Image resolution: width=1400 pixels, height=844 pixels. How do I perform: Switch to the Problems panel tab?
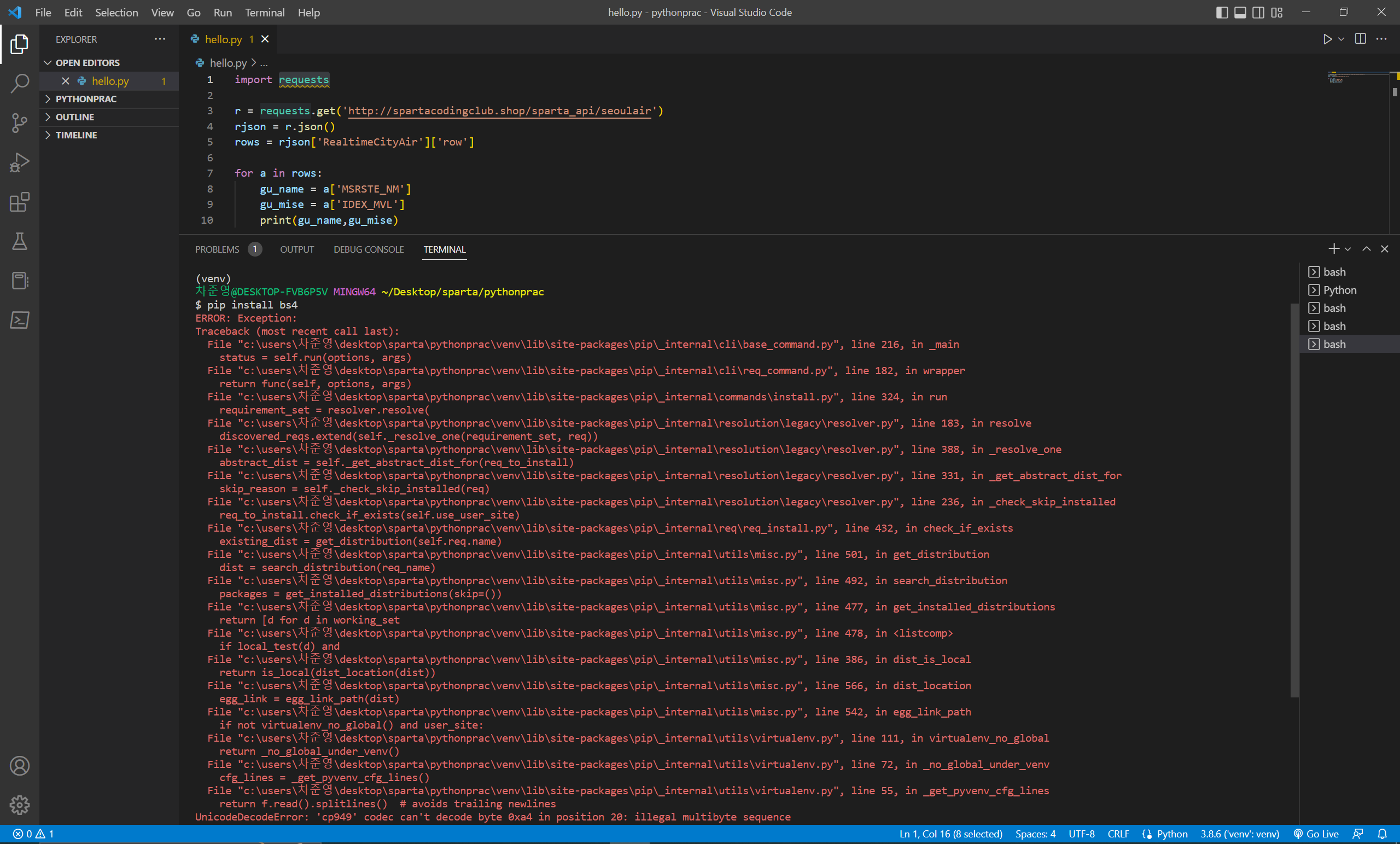[228, 249]
